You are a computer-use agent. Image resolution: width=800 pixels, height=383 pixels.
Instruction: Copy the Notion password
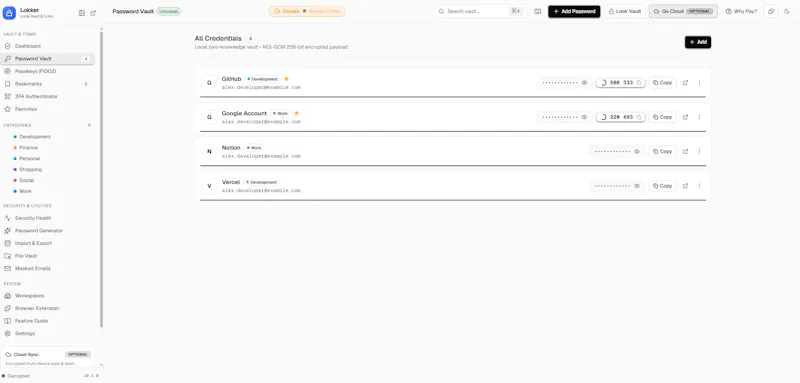click(663, 151)
